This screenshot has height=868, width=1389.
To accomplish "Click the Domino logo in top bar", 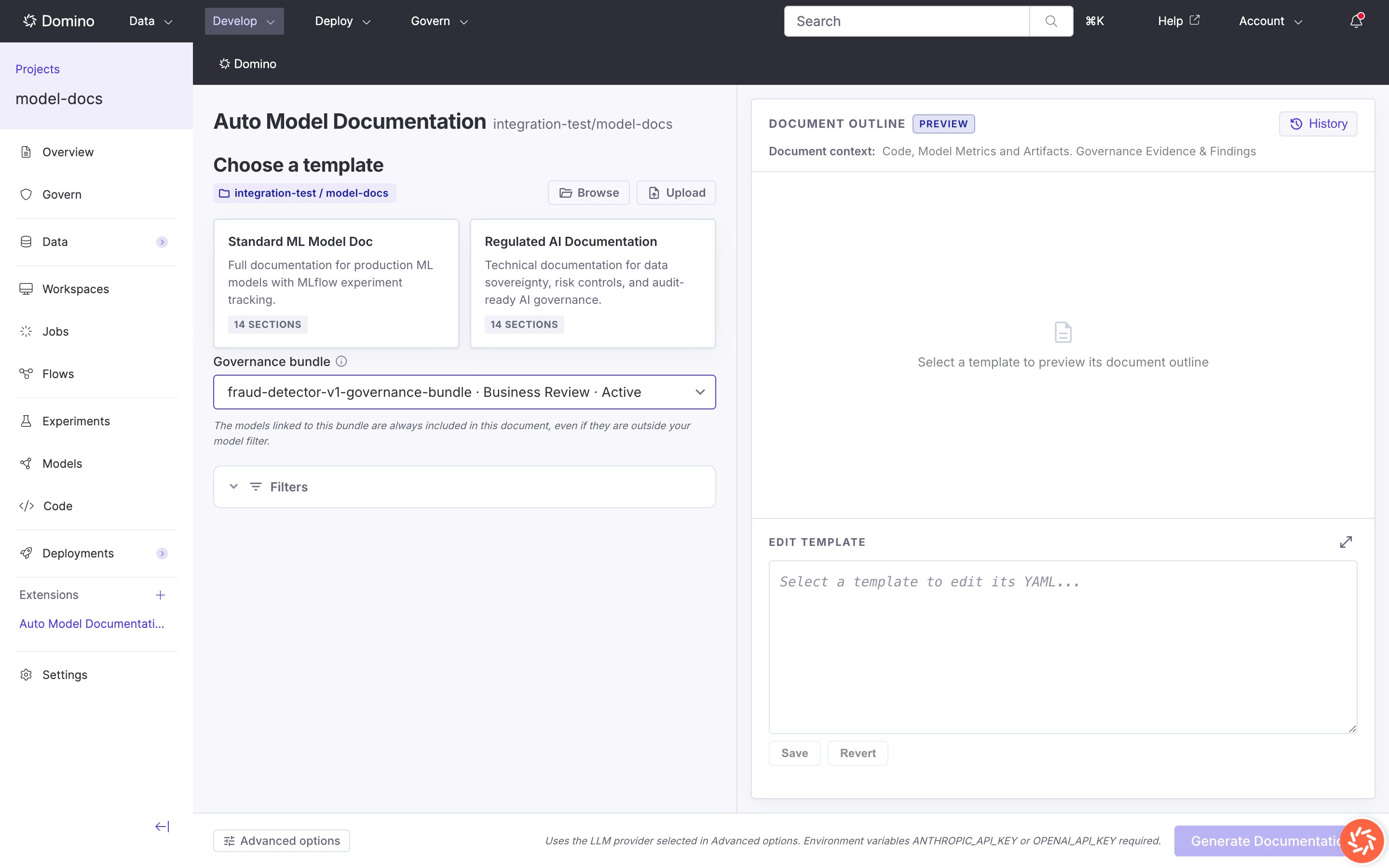I will (58, 21).
